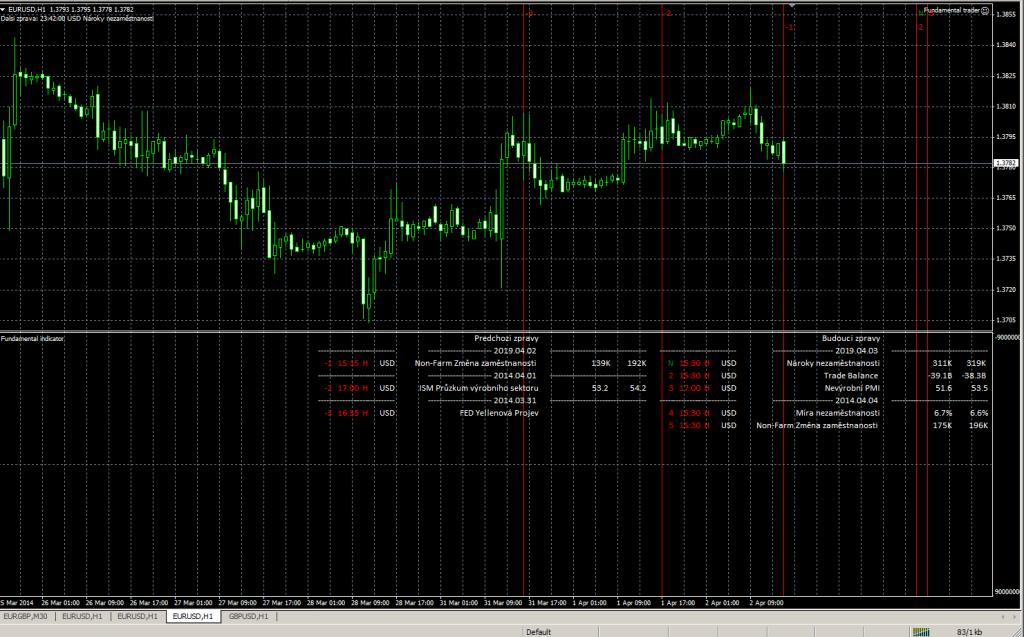Switch to the EURGBP,M30 chart tab
The height and width of the screenshot is (637, 1024).
(27, 616)
